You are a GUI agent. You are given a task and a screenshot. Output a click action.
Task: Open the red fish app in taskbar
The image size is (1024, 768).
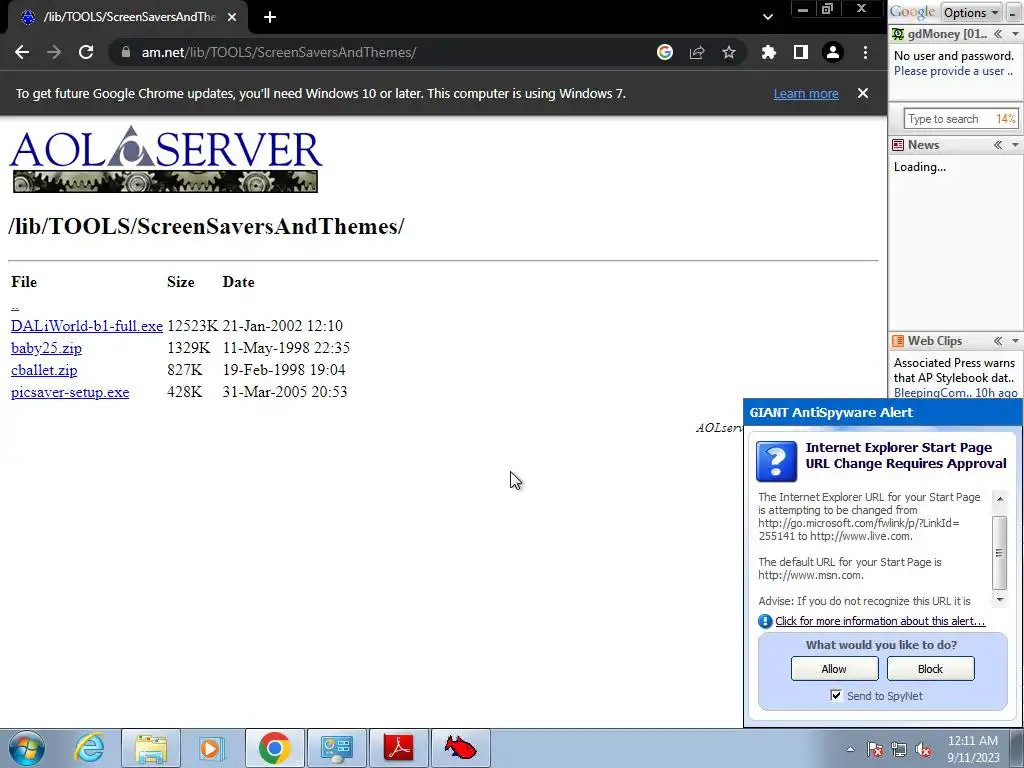(x=460, y=748)
